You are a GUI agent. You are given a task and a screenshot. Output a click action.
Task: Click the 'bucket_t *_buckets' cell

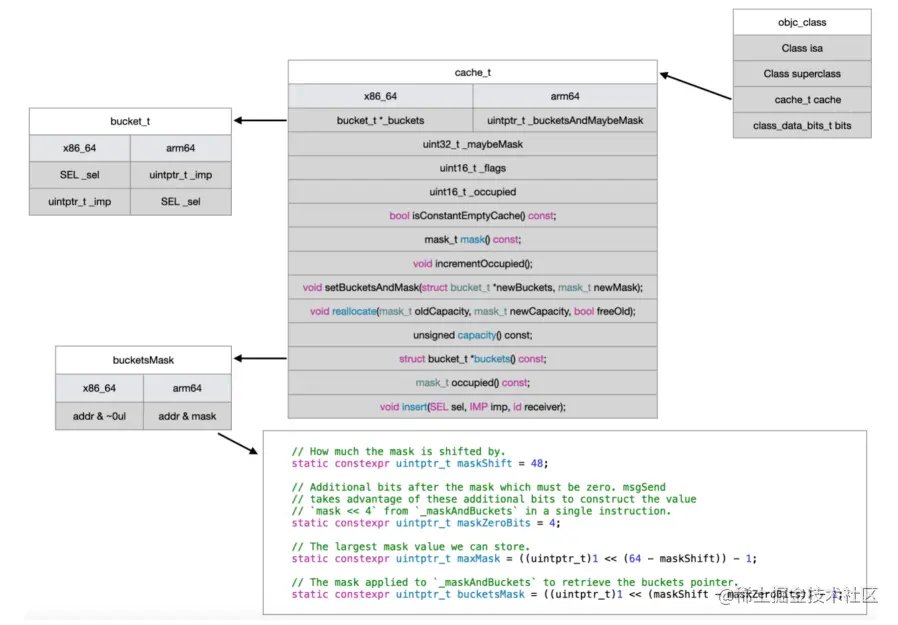(380, 120)
